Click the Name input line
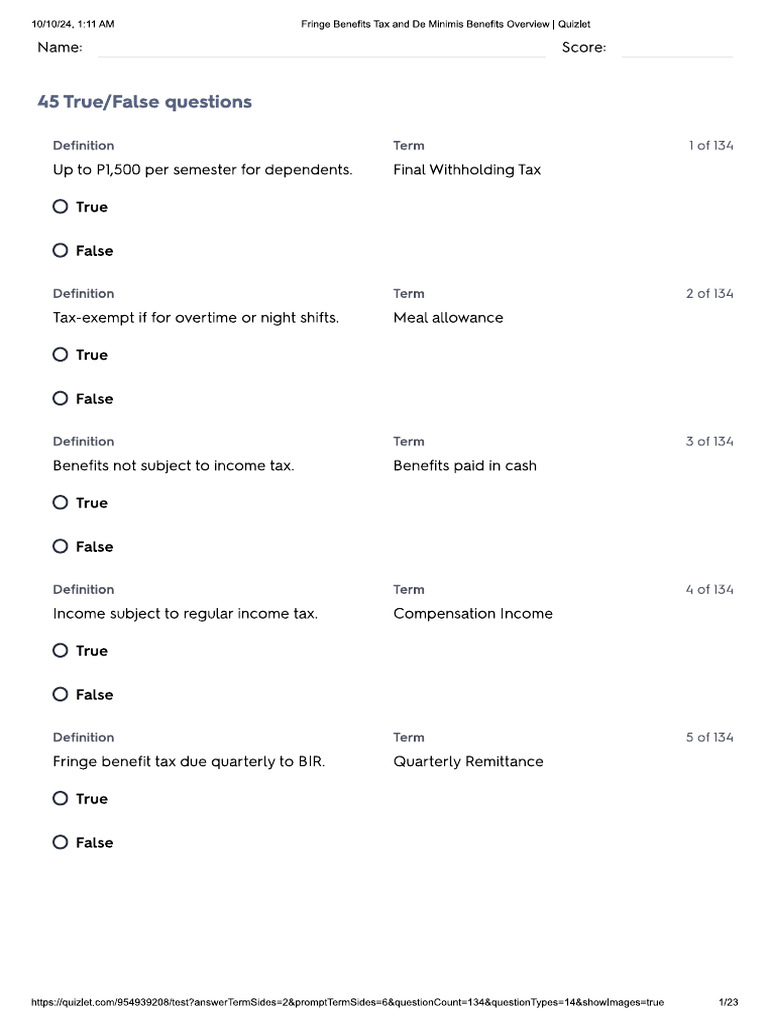The image size is (768, 1024). (x=320, y=49)
